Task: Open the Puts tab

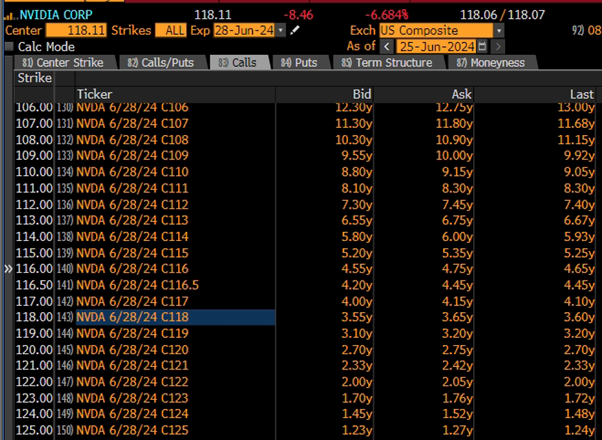Action: point(300,63)
